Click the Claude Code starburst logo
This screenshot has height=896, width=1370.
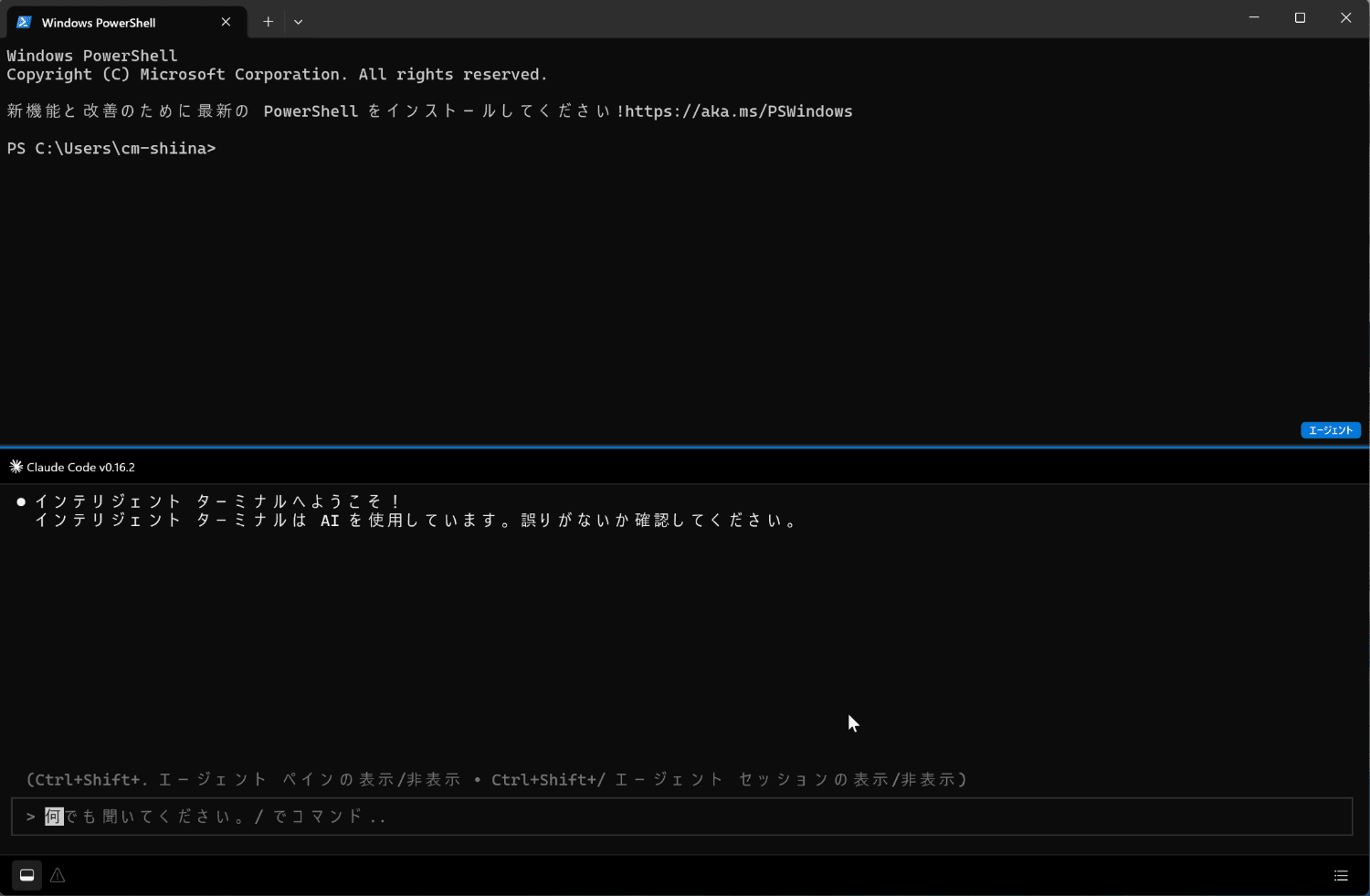coord(16,467)
